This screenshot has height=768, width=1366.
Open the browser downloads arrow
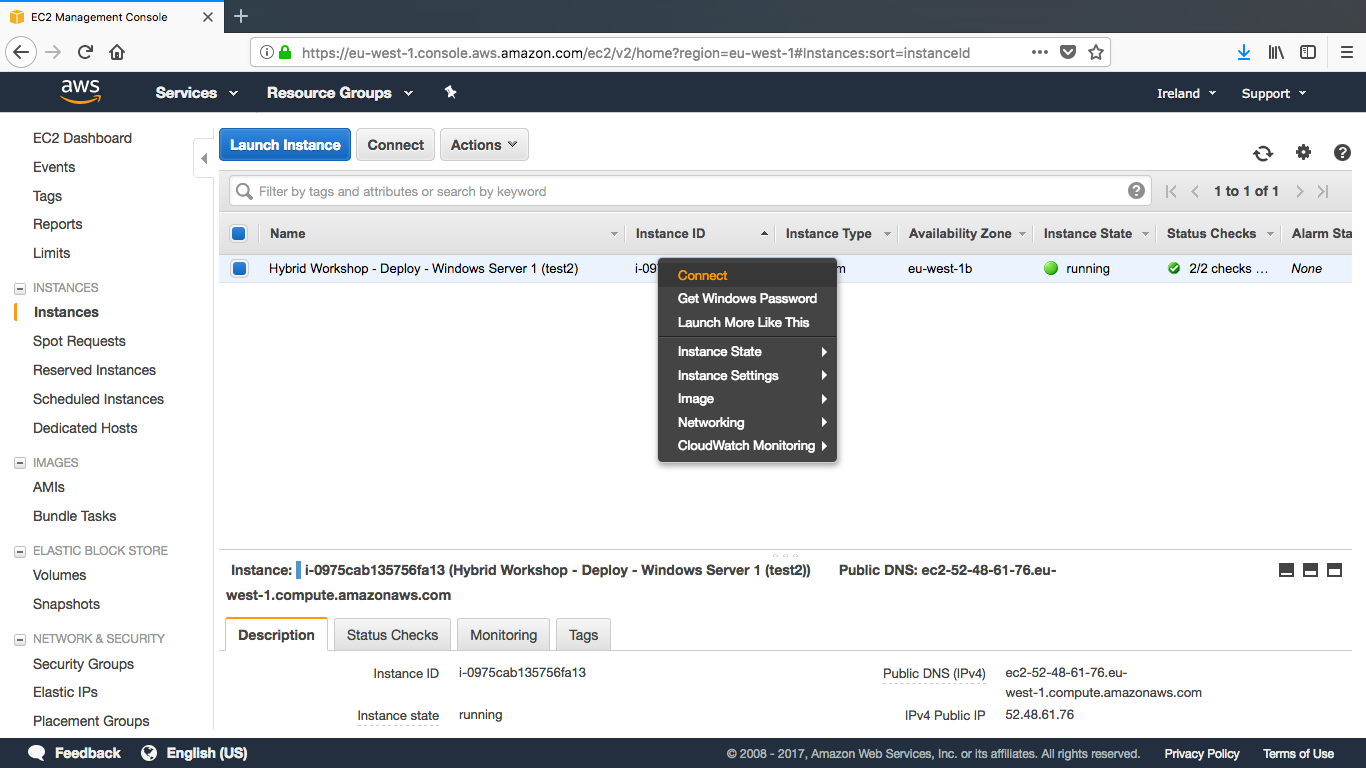coord(1244,52)
